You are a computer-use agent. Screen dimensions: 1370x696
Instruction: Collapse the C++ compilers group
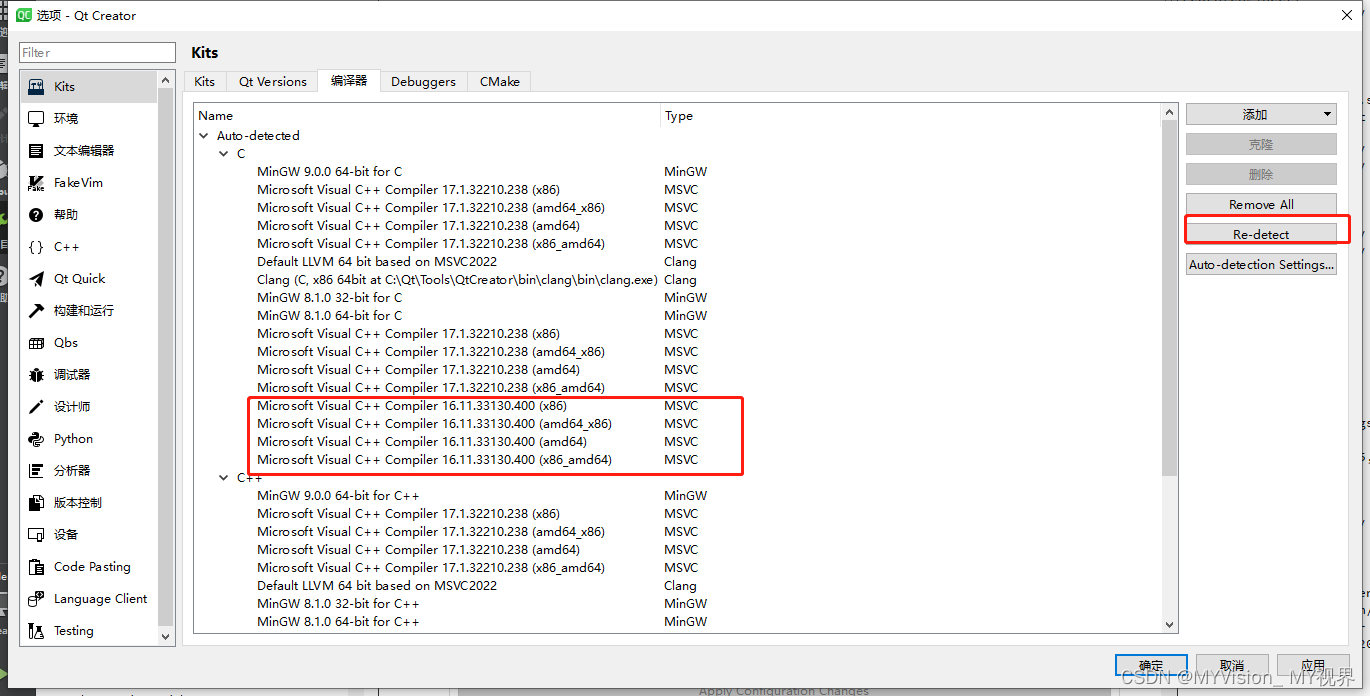coord(225,478)
